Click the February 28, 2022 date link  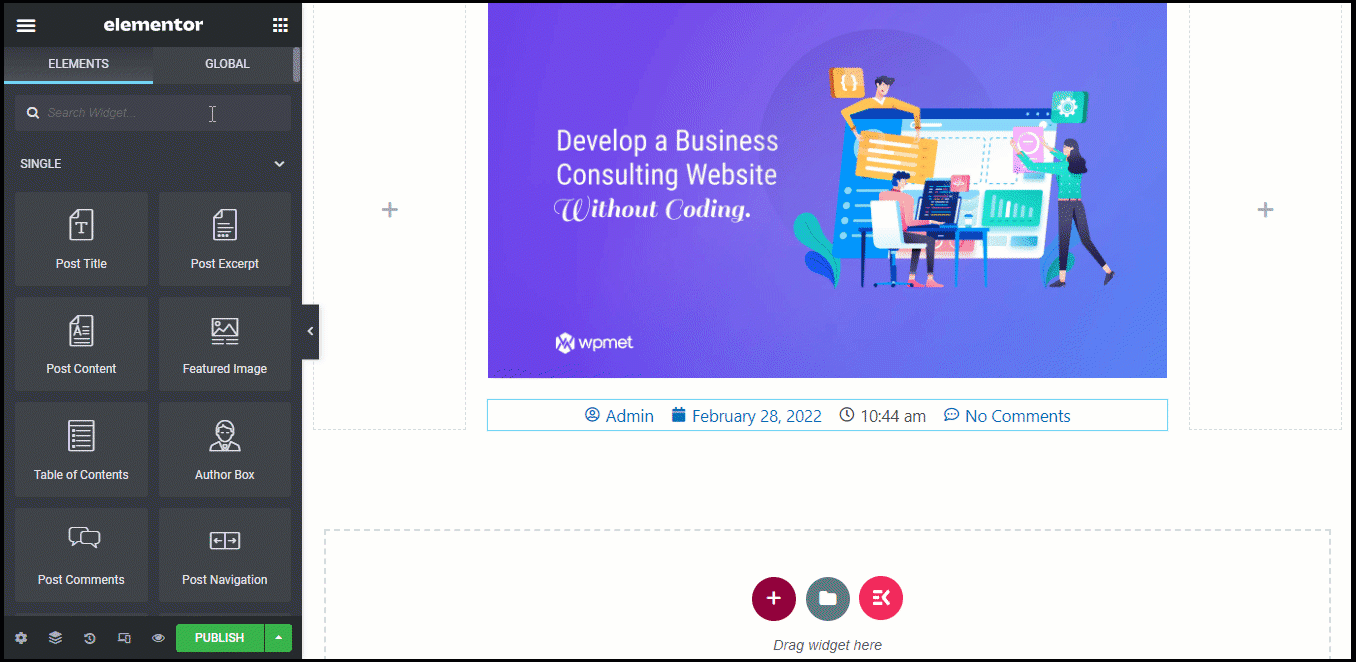click(746, 416)
